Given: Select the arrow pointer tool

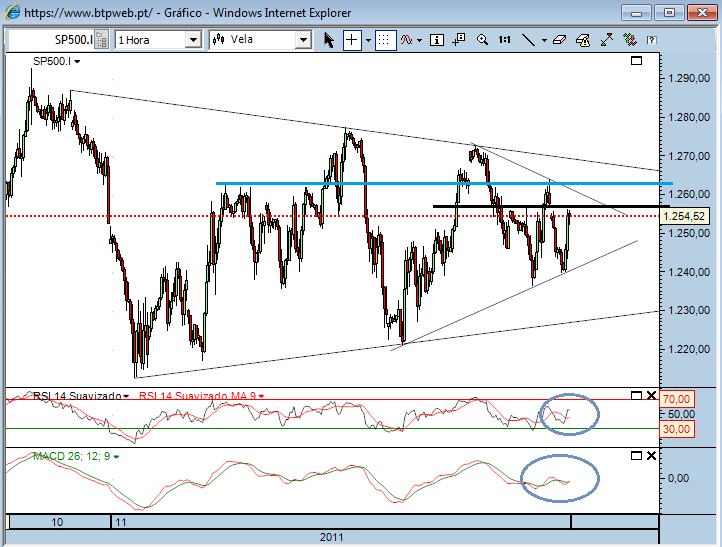Looking at the screenshot, I should 328,40.
